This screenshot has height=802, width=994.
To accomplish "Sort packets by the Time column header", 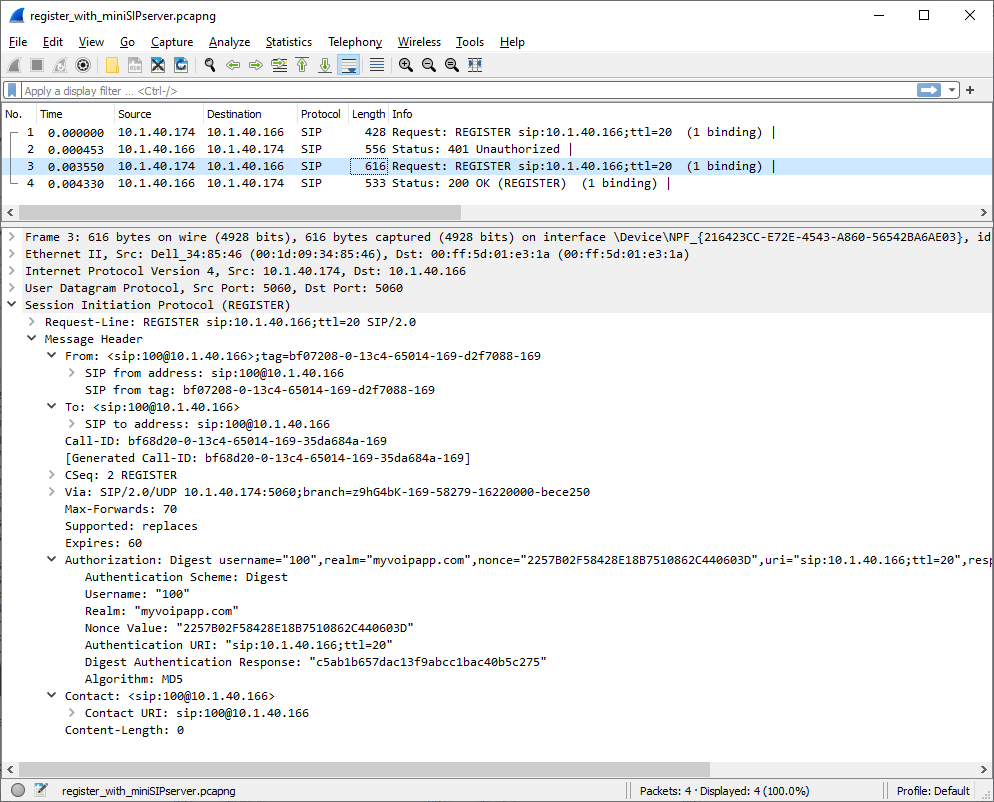I will [x=75, y=114].
